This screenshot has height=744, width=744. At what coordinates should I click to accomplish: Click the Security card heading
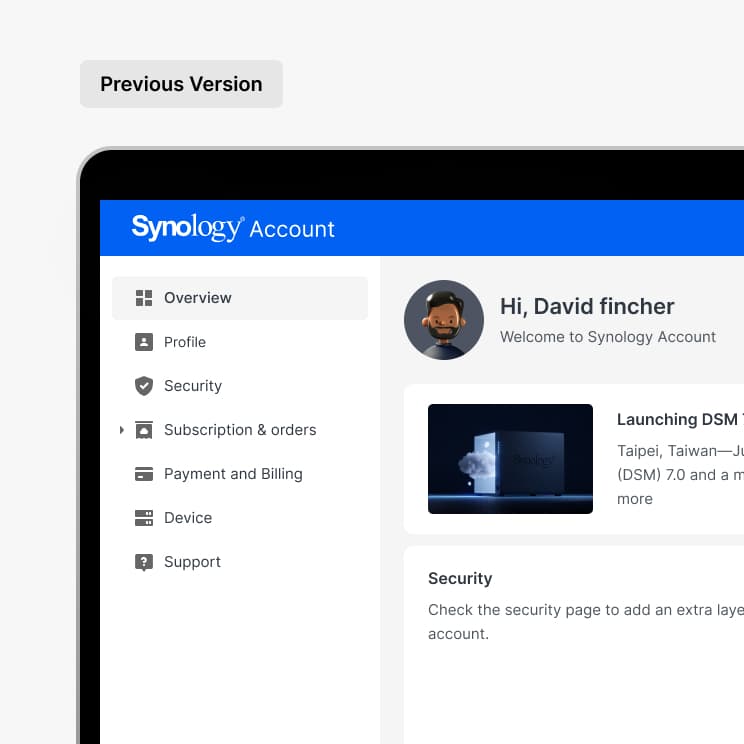(460, 578)
